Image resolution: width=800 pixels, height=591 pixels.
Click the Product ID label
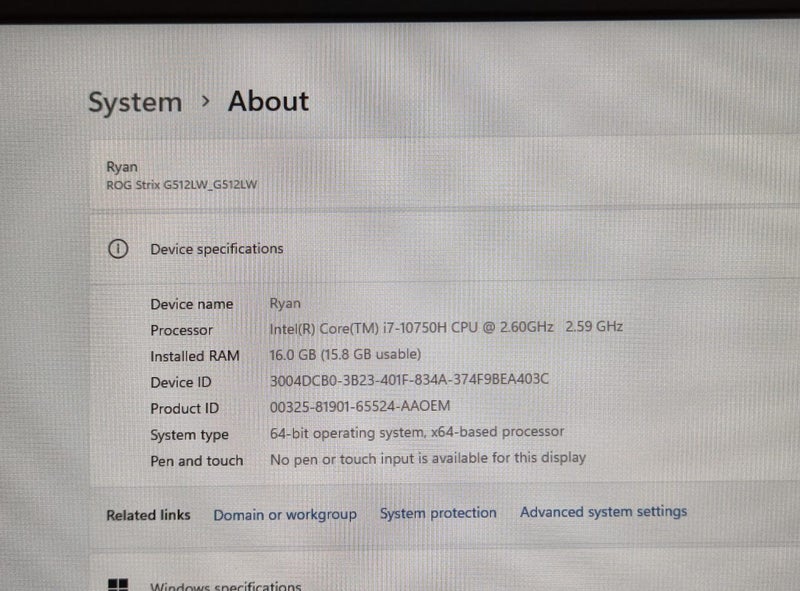pos(185,408)
